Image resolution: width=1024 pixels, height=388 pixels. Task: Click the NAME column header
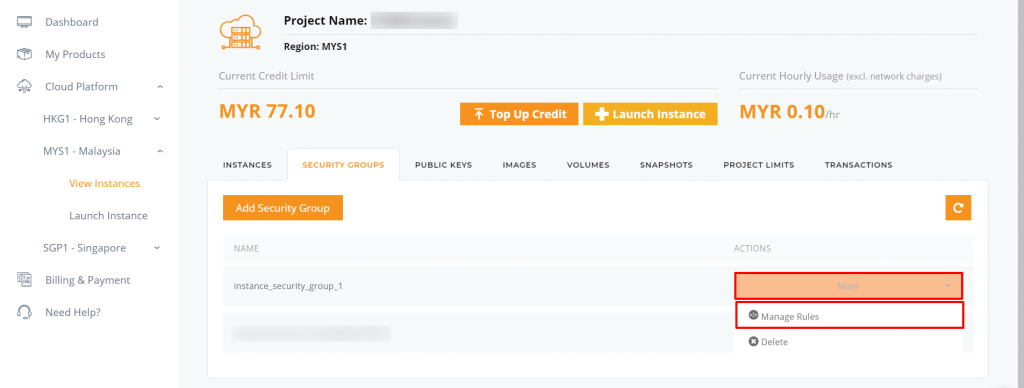point(246,249)
